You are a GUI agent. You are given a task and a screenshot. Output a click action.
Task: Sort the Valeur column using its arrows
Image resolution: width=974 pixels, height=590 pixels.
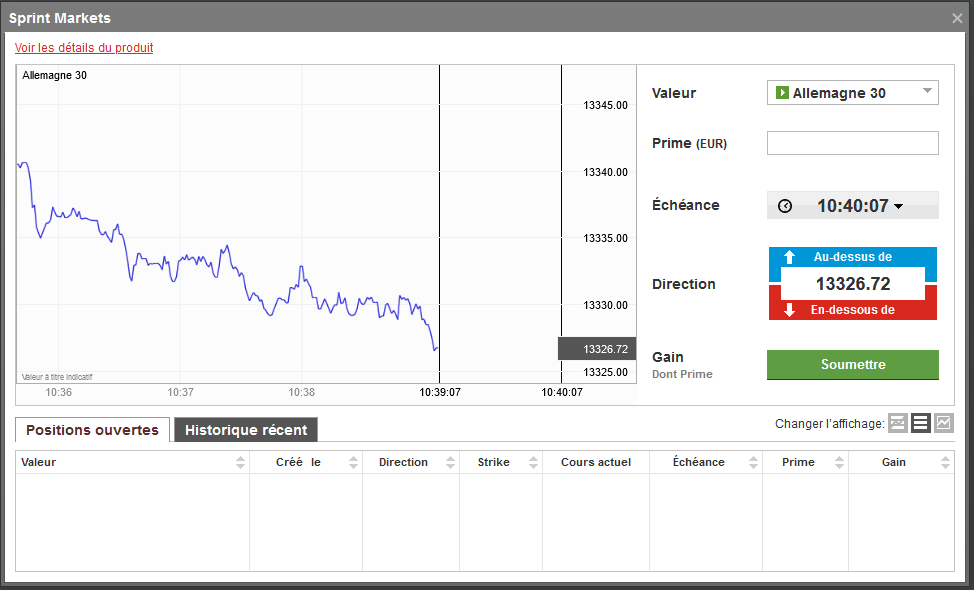tap(240, 462)
